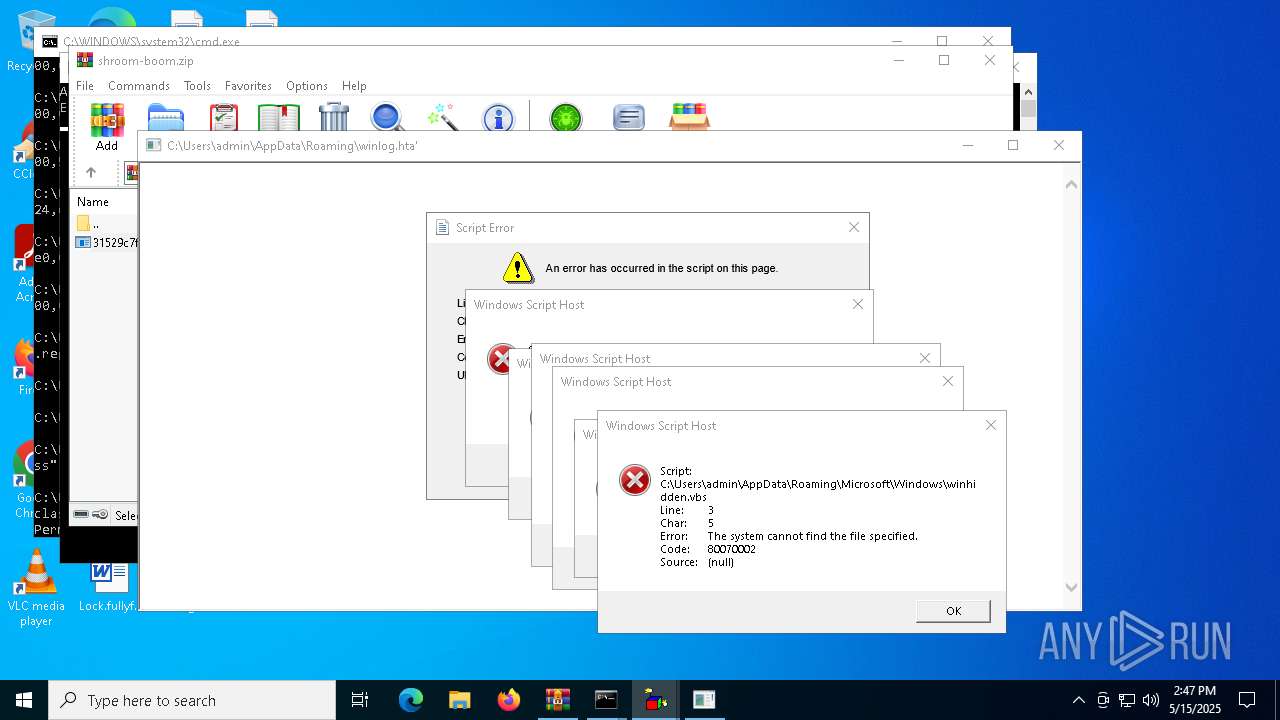Screen dimensions: 1280x720
Task: Close the front Windows Script Host error dialog
Action: point(991,425)
